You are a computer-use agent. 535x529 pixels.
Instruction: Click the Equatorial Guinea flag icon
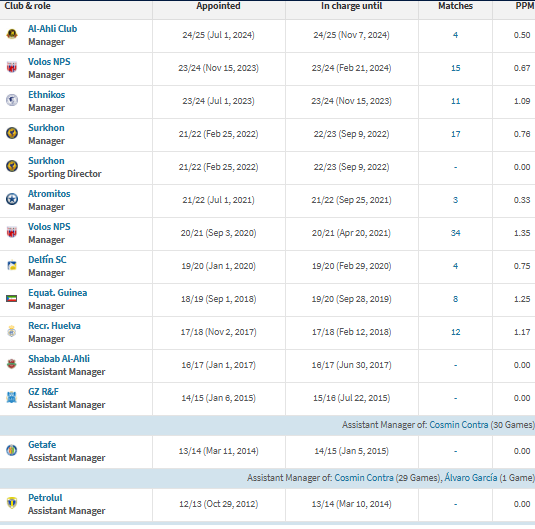(12, 299)
